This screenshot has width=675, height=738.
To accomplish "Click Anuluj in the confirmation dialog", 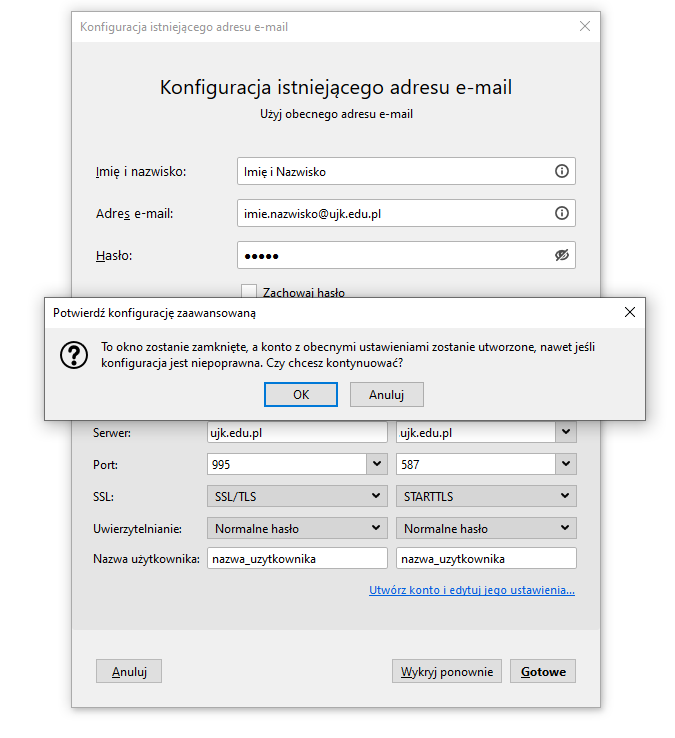I will pos(386,394).
